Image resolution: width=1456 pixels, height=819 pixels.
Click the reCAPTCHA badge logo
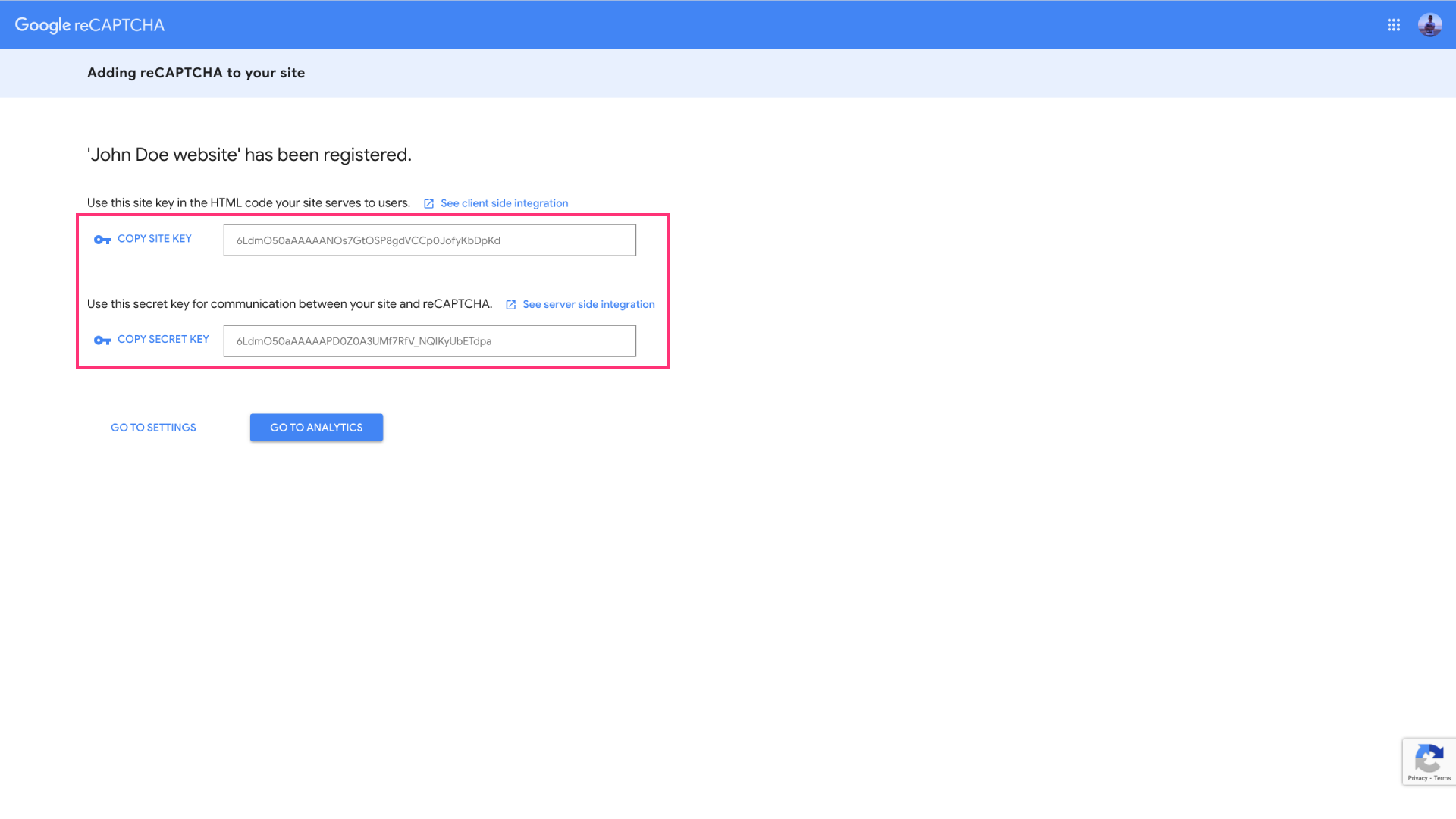coord(1429,758)
